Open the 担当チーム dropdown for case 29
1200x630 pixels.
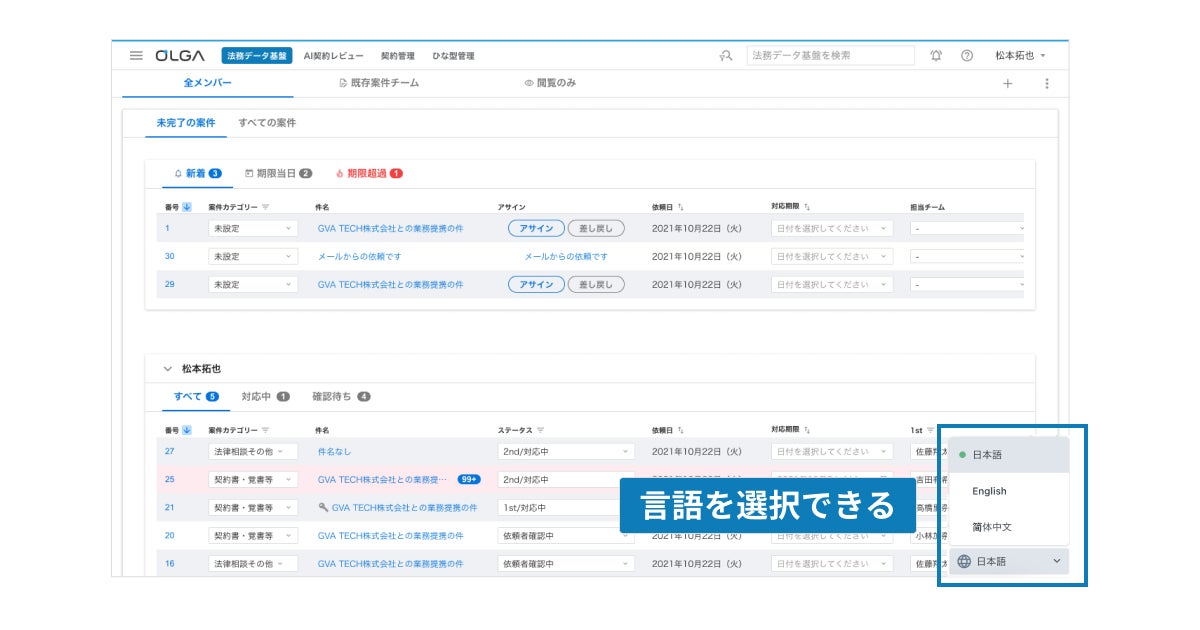coord(968,284)
